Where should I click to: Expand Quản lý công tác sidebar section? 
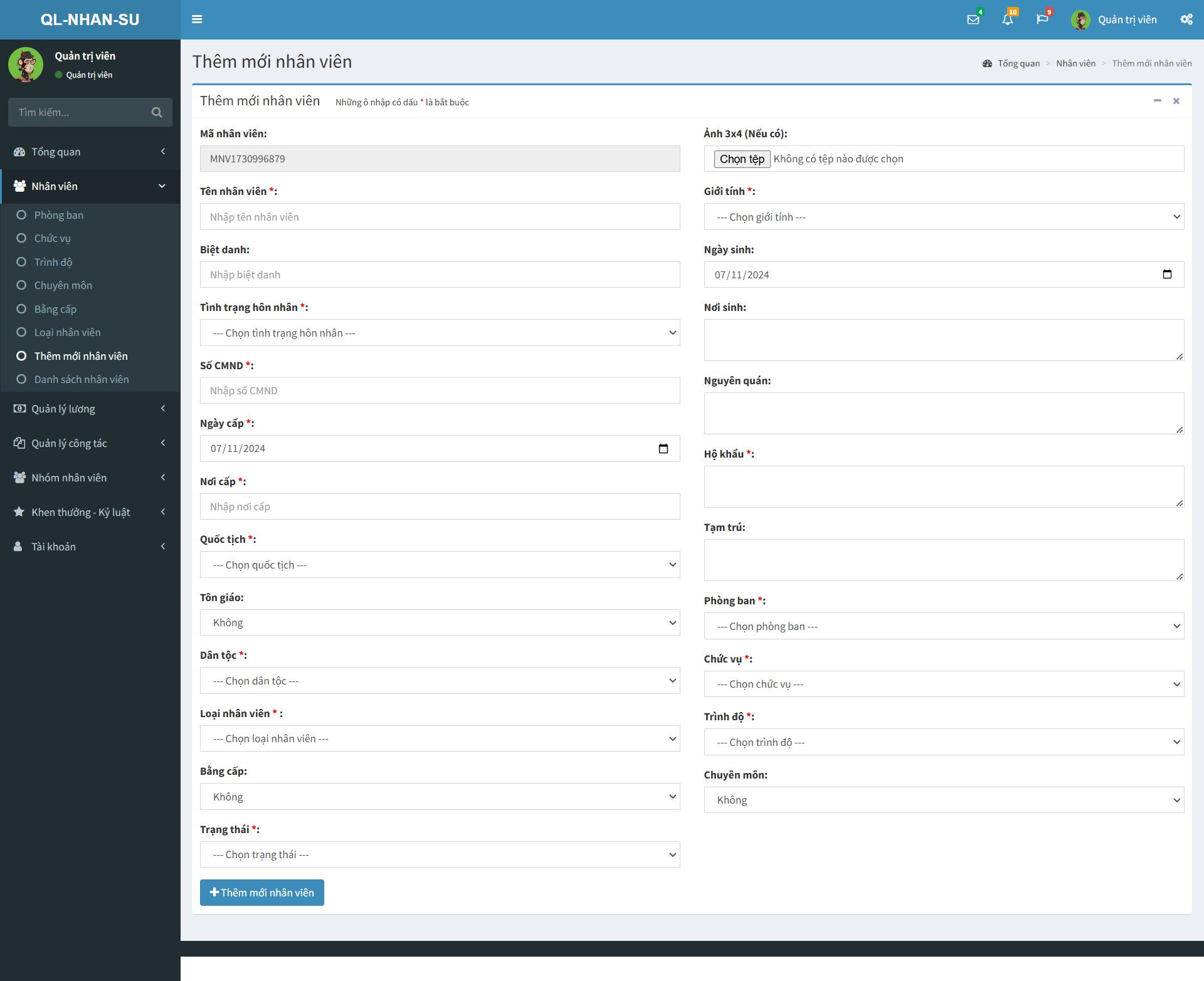(x=90, y=443)
